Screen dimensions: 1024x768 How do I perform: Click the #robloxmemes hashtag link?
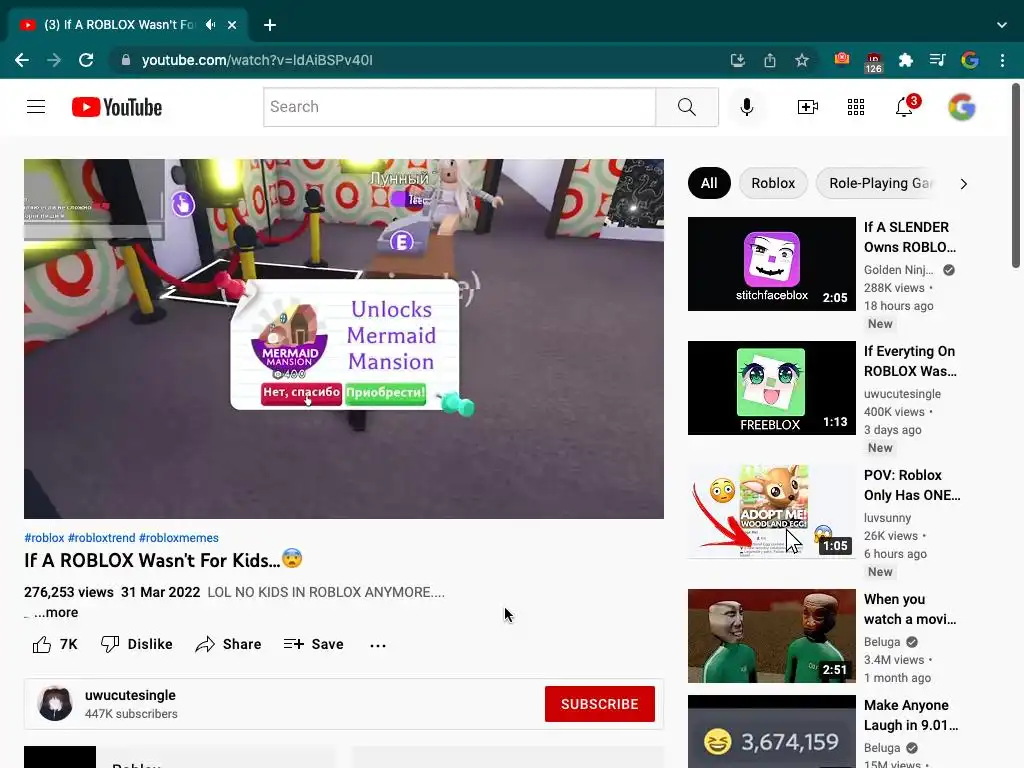(179, 537)
